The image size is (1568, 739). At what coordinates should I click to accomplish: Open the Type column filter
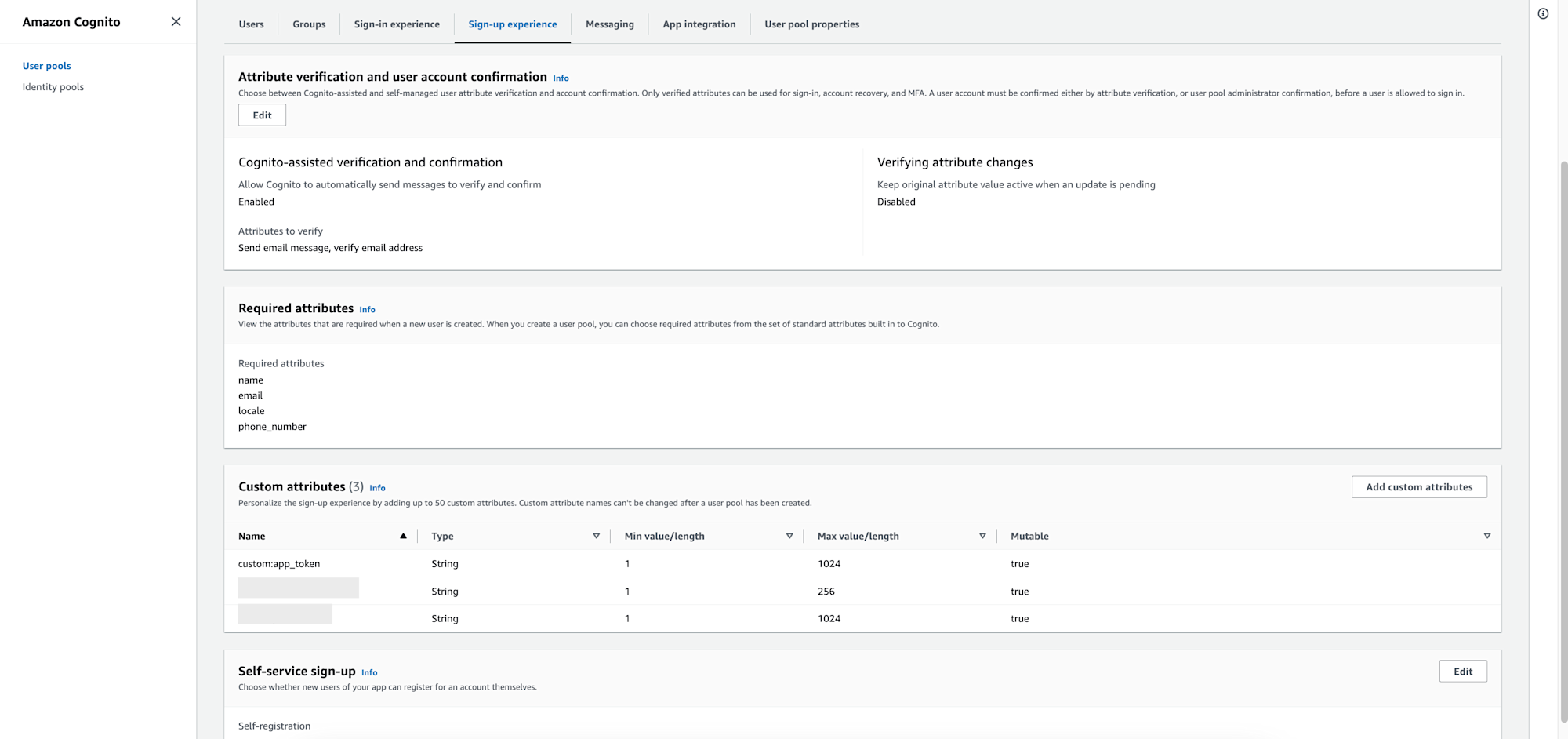click(x=597, y=536)
